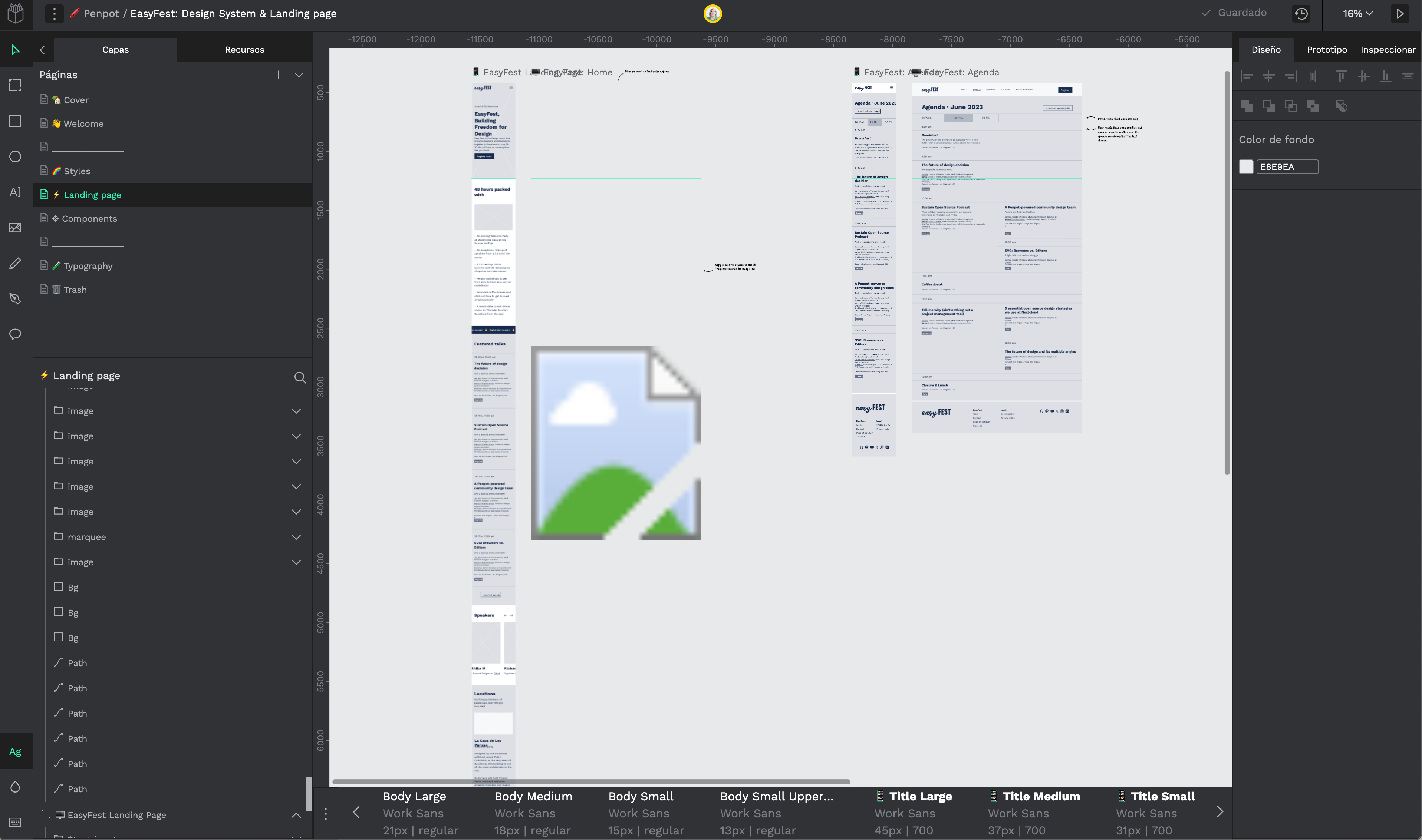Image resolution: width=1422 pixels, height=840 pixels.
Task: Open the version history panel
Action: [1301, 14]
